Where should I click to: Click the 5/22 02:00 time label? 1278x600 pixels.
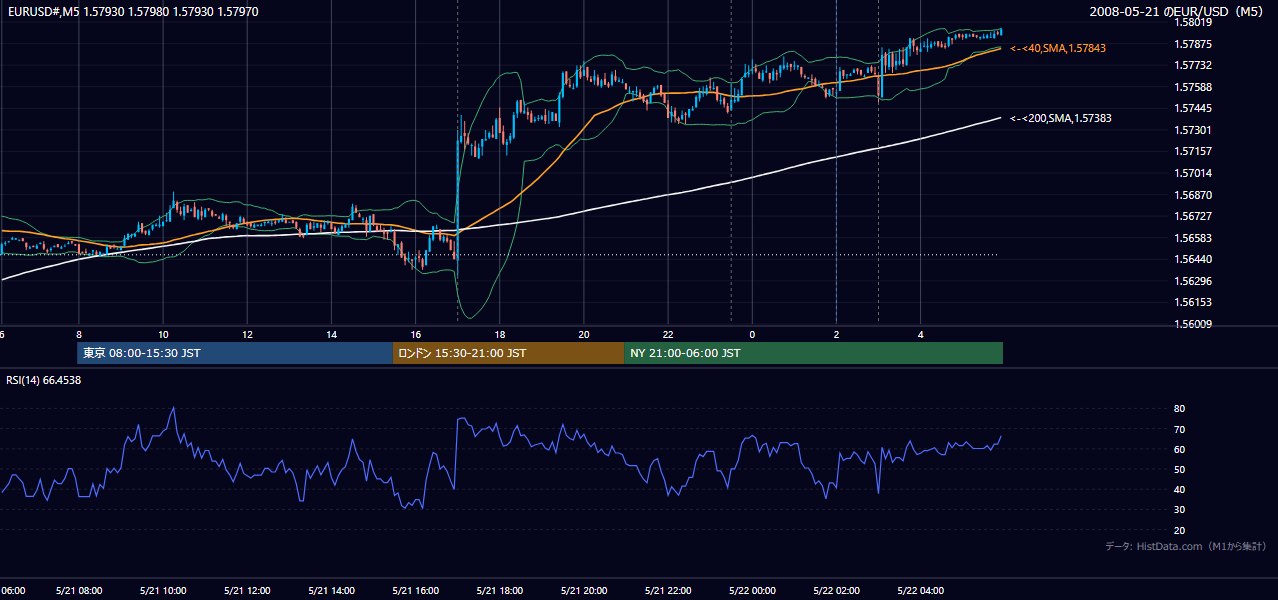point(837,591)
